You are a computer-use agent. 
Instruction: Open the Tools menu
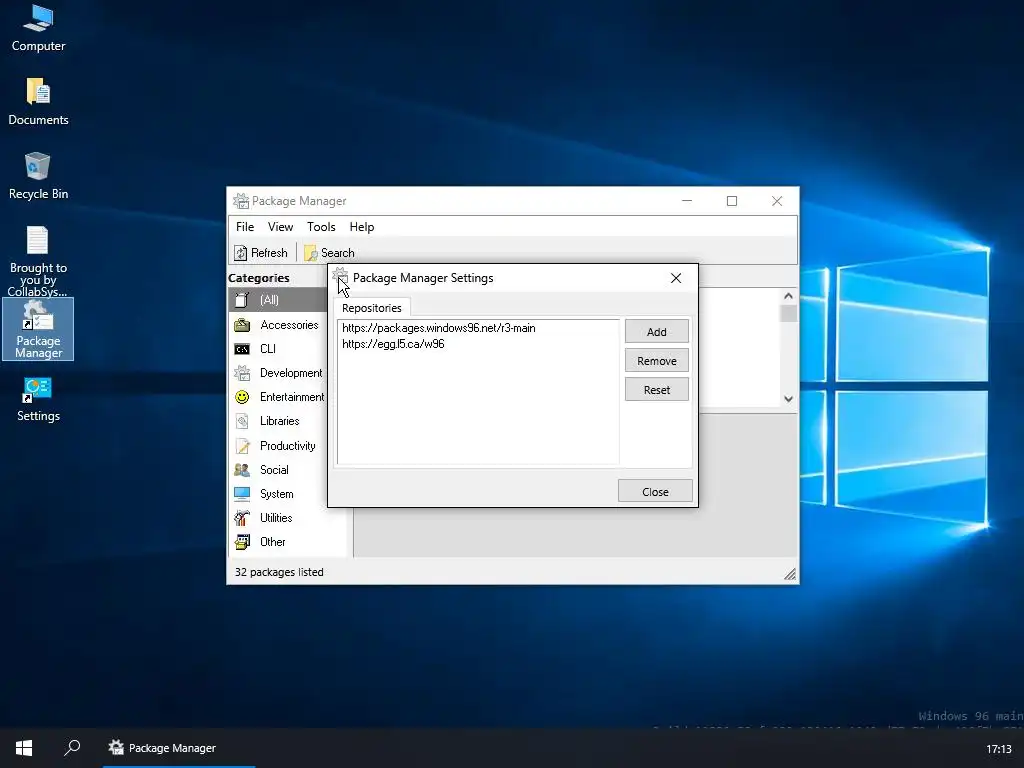click(x=321, y=227)
